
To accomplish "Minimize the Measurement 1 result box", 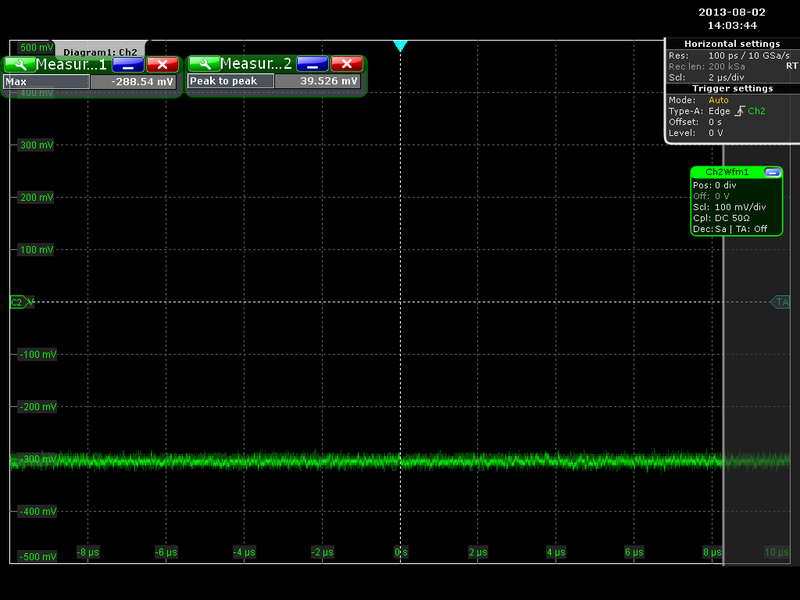I will [x=126, y=64].
